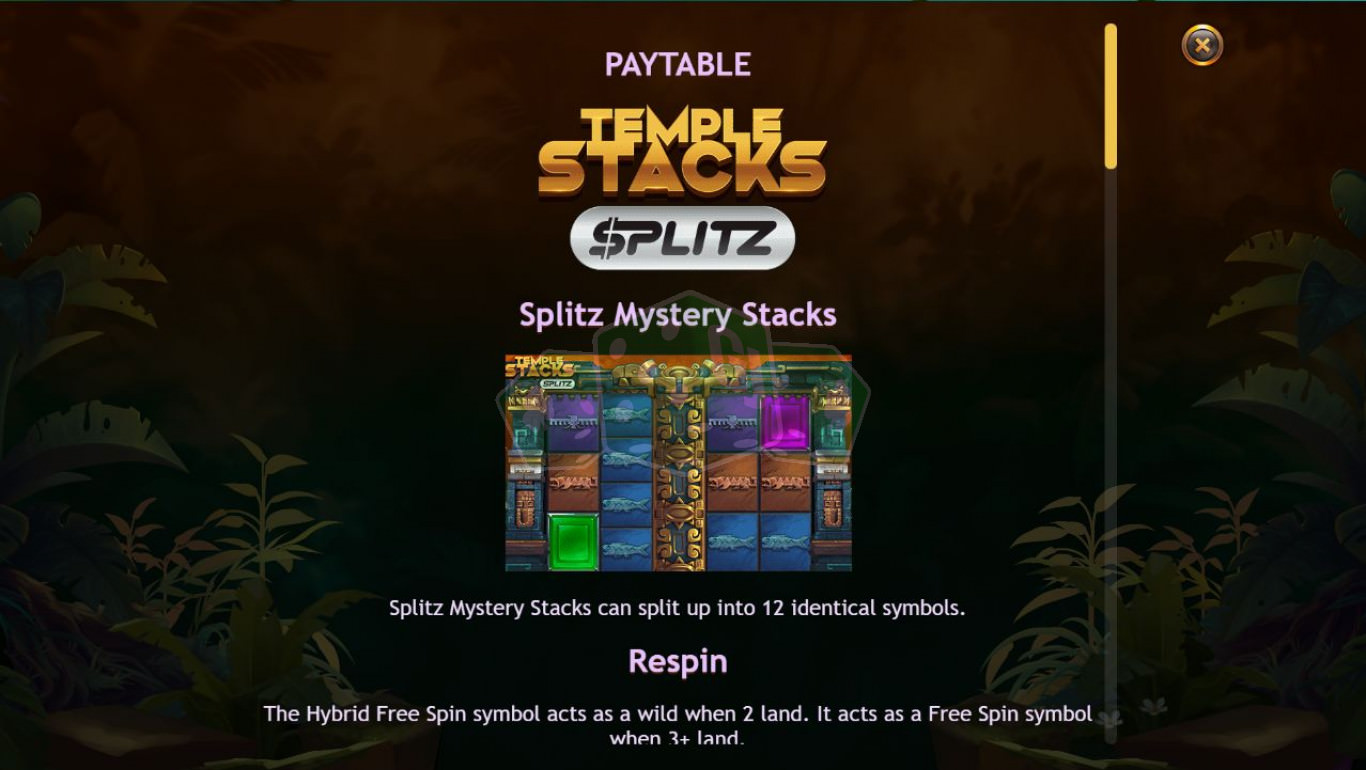Click the '12 identical symbols' description text
This screenshot has width=1366, height=770.
coord(677,607)
